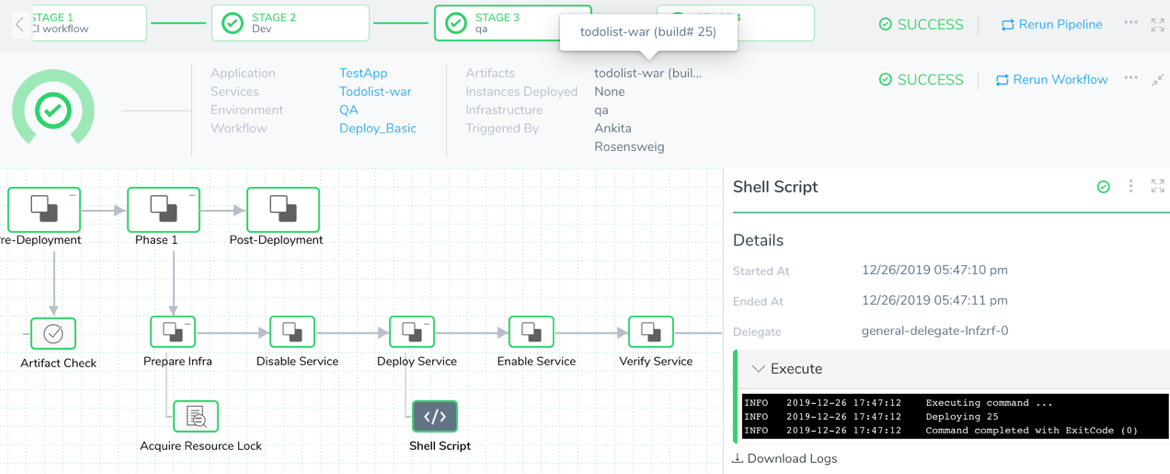Click the Triggered By name Ankita
Viewport: 1170px width, 474px height.
(613, 128)
